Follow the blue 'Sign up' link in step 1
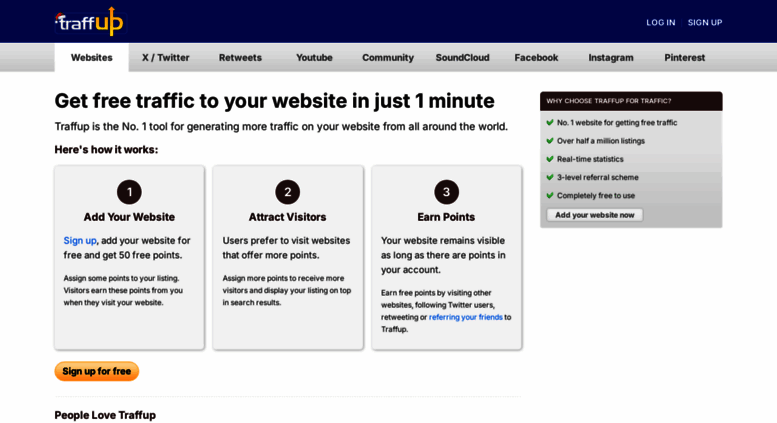 click(x=80, y=240)
